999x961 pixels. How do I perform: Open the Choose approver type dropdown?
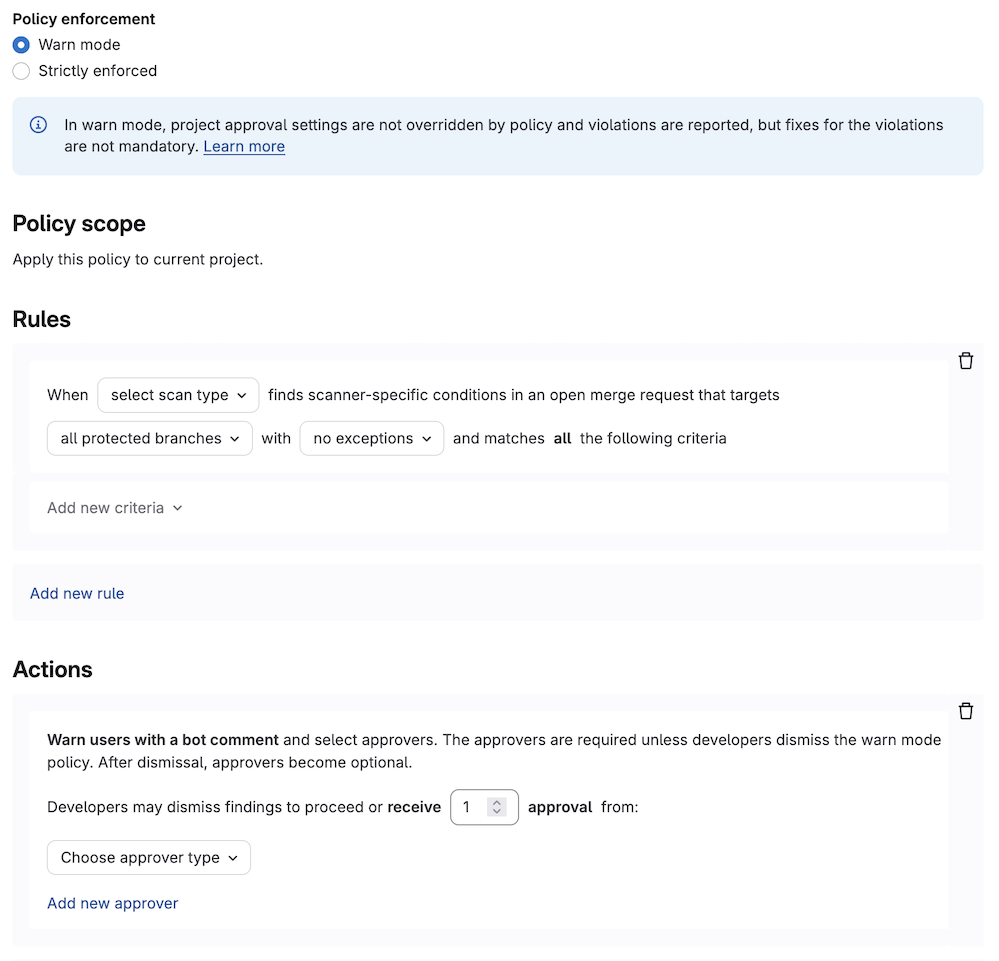(148, 857)
